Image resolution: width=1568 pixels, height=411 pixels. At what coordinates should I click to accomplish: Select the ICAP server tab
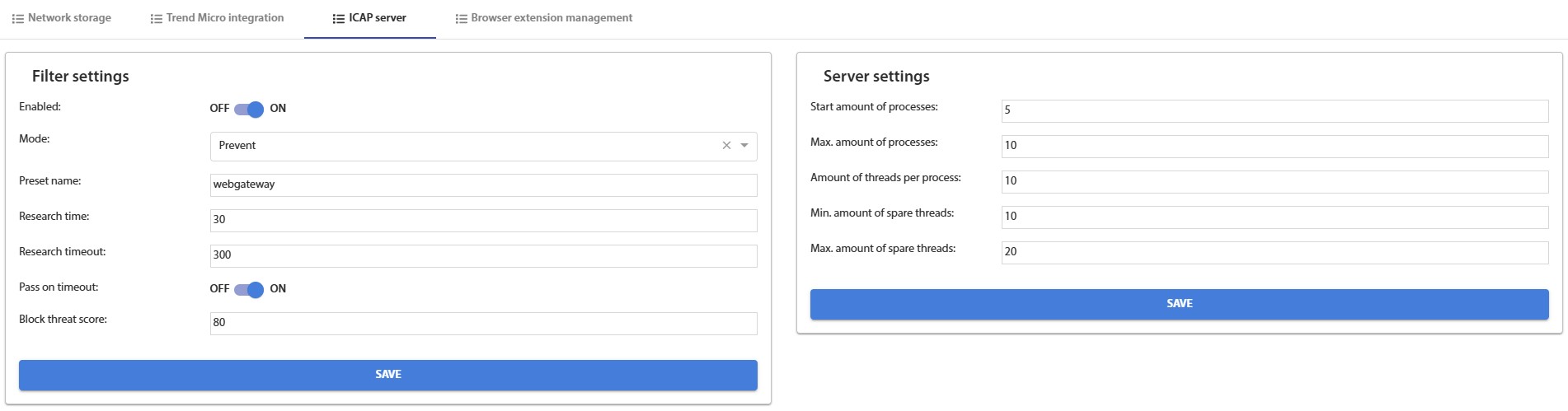pyautogui.click(x=369, y=18)
